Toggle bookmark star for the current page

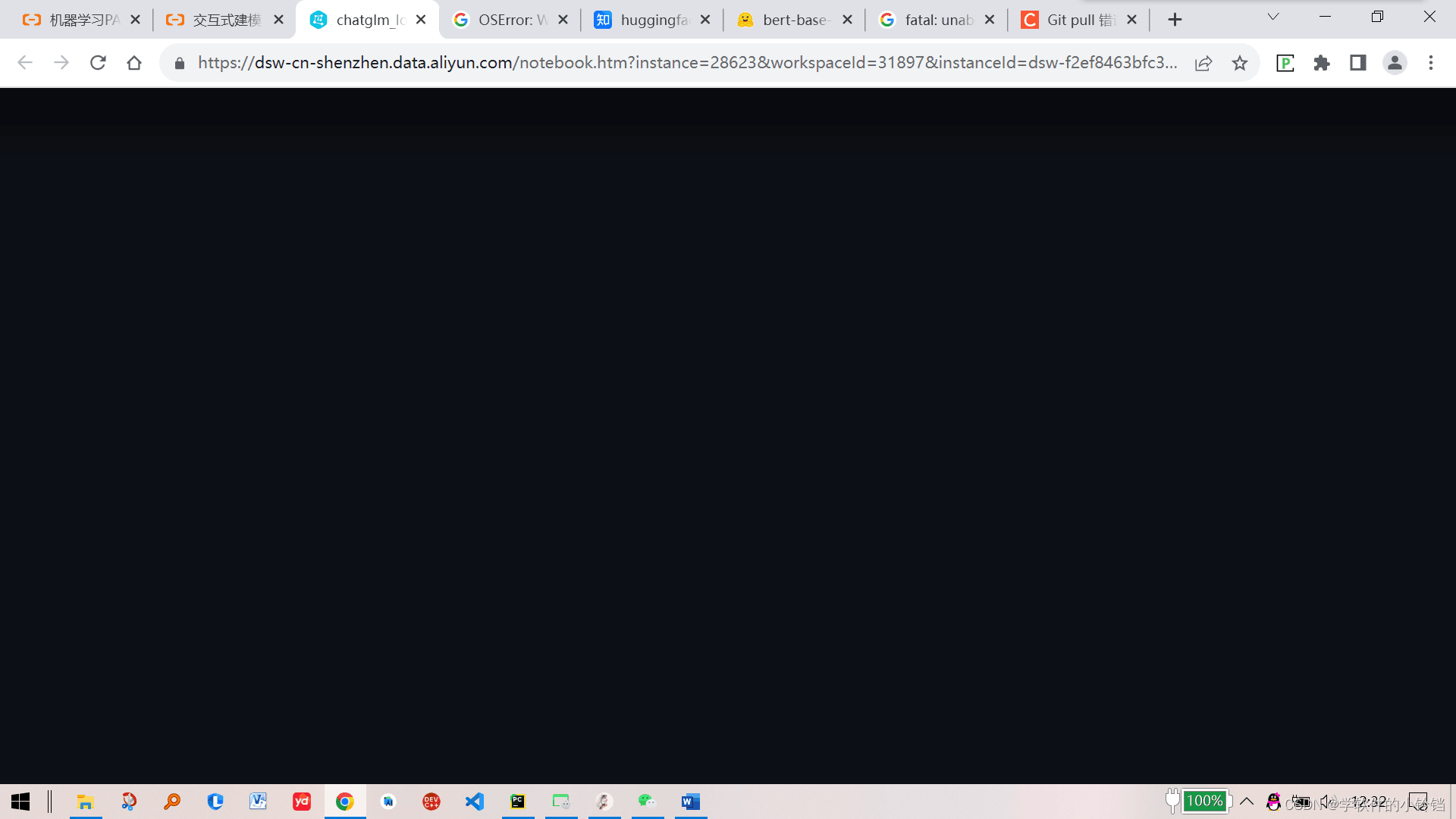[1240, 63]
